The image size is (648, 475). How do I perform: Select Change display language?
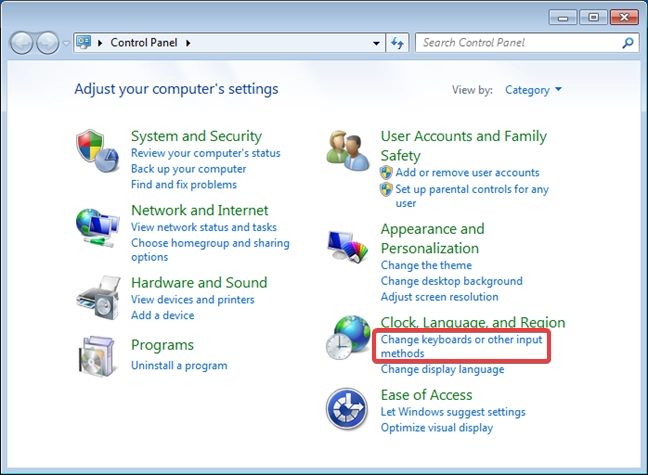(x=442, y=369)
